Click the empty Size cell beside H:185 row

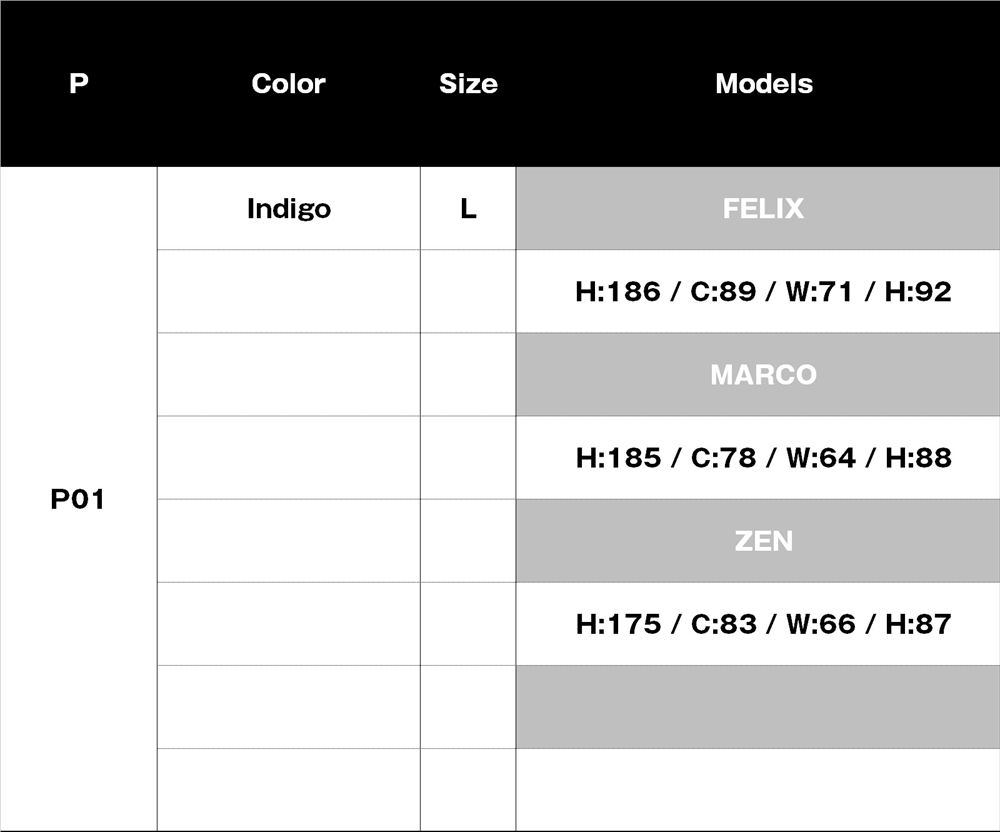click(468, 458)
